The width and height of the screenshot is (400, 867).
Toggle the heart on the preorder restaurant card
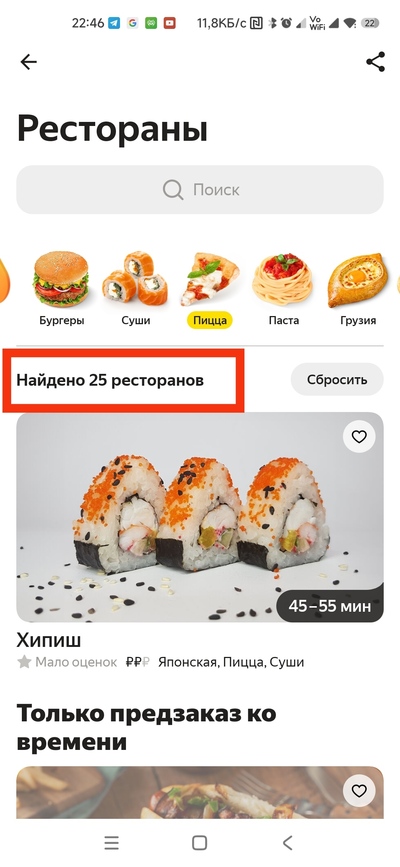coord(359,791)
